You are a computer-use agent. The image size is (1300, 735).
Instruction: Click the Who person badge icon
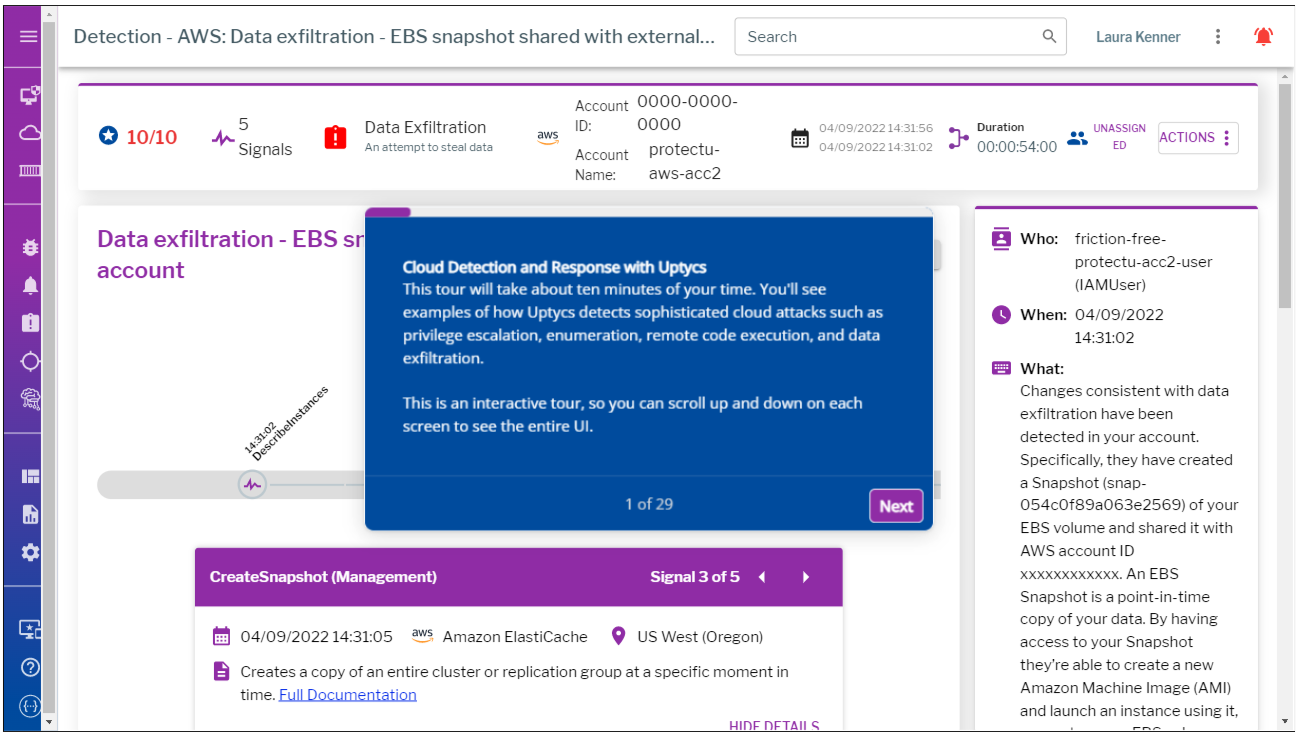coord(1001,239)
